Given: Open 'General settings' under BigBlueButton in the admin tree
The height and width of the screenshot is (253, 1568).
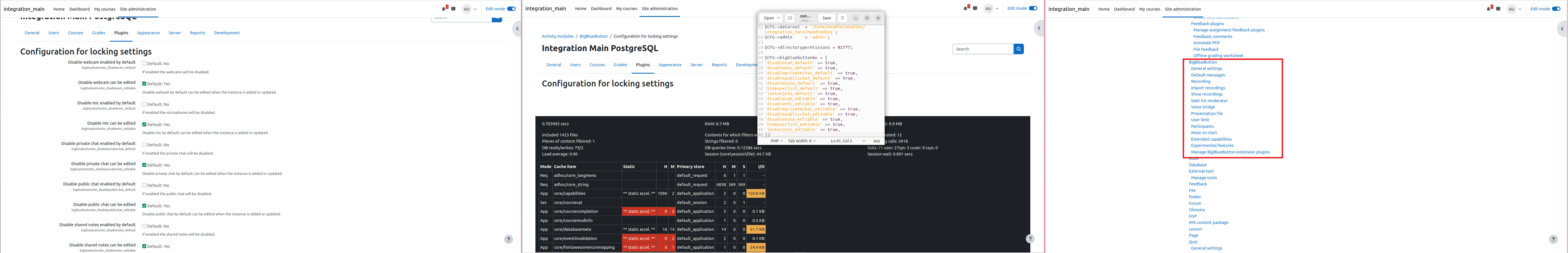Looking at the screenshot, I should coord(1206,68).
